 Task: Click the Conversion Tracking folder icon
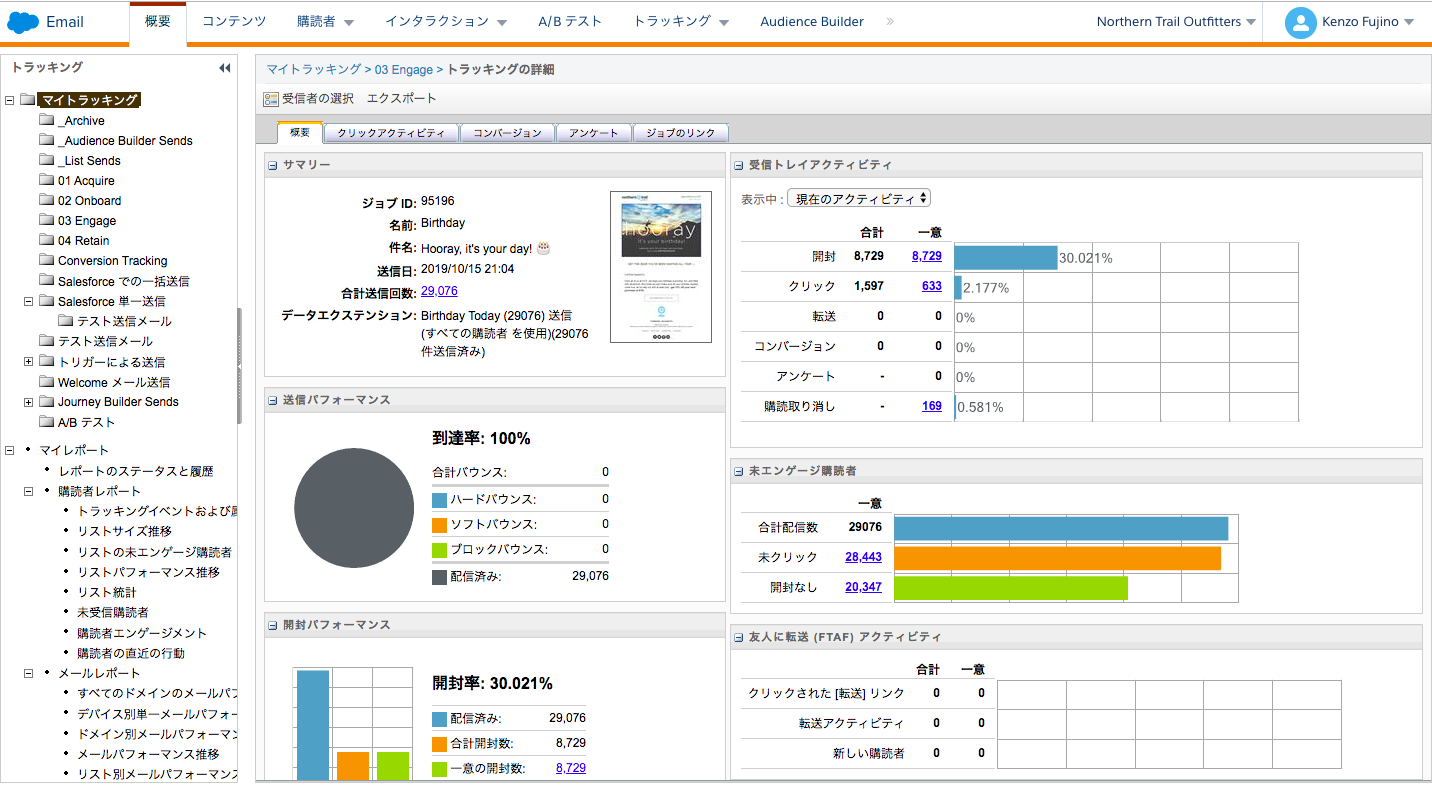(47, 260)
